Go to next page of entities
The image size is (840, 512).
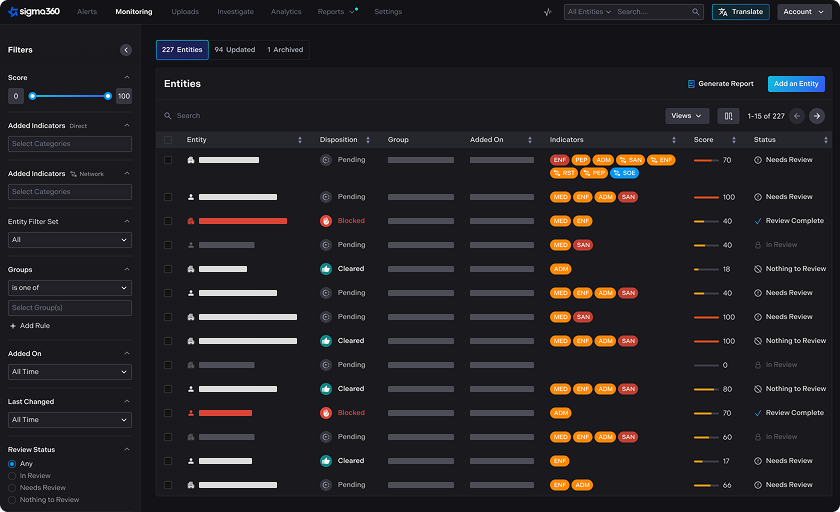click(x=817, y=116)
